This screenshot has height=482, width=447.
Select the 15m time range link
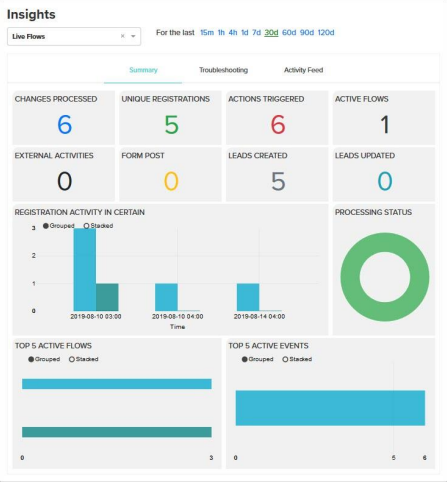tap(207, 33)
